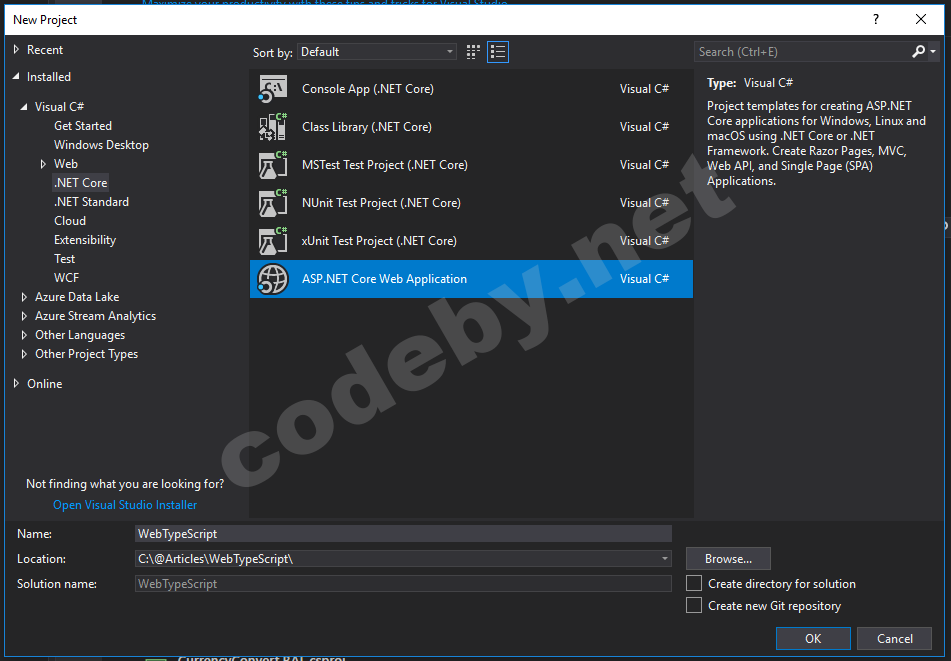Expand the Azure Data Lake node
Viewport: 951px width, 661px height.
point(24,297)
